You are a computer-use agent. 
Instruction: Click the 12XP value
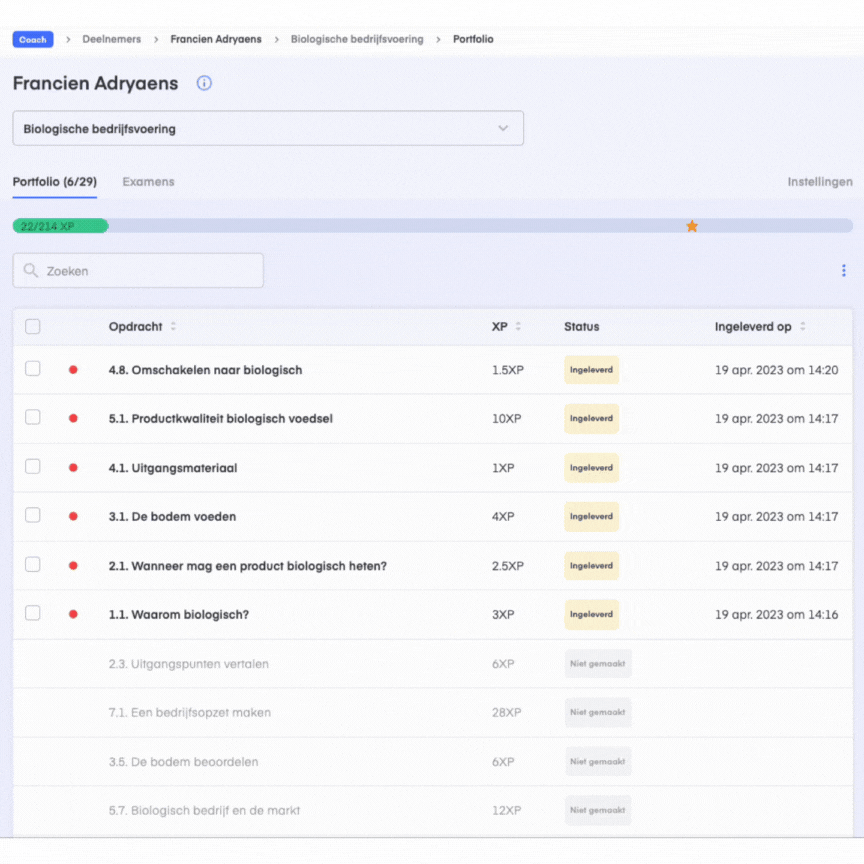[506, 810]
